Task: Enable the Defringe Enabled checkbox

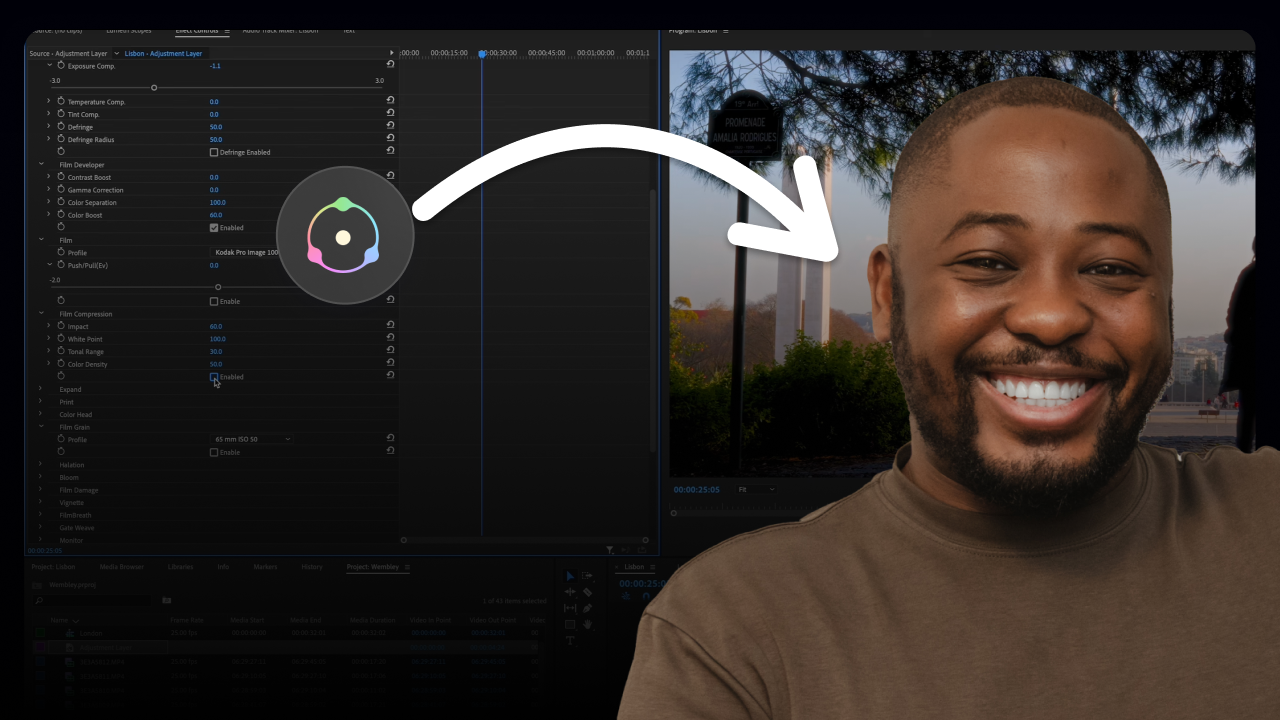Action: point(214,152)
